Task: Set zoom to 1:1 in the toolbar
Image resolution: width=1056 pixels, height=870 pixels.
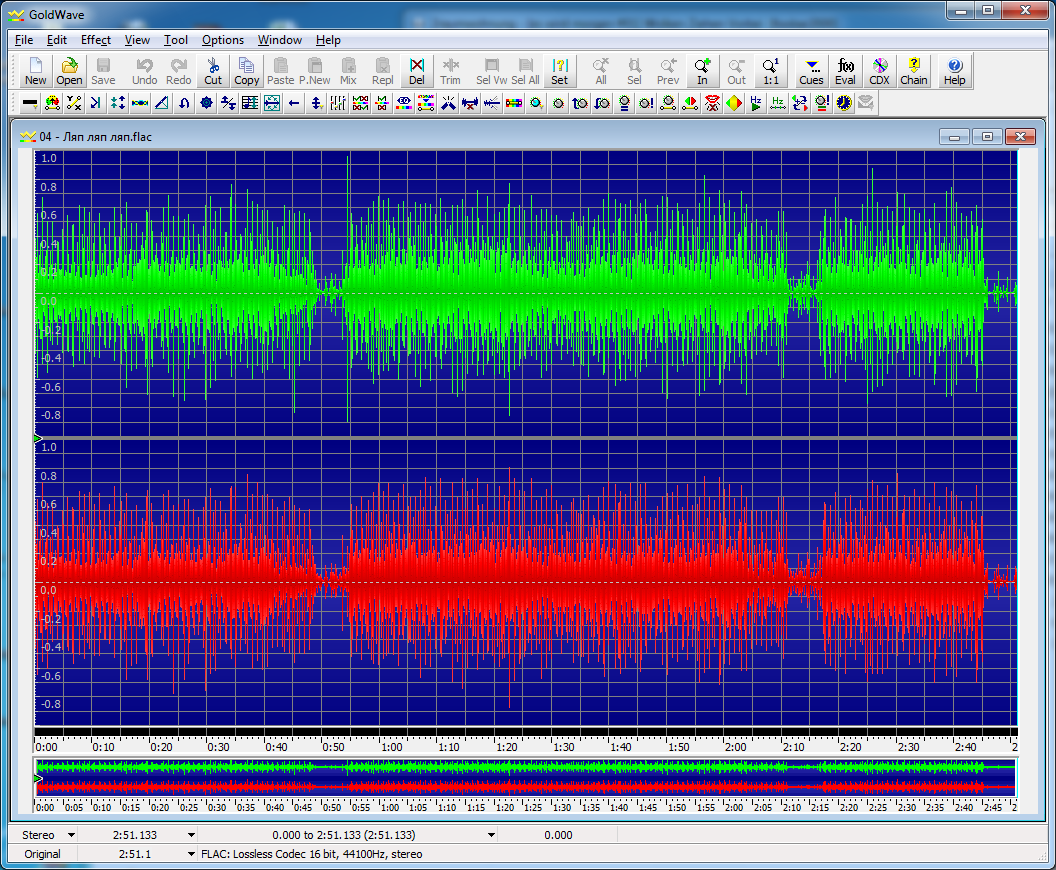Action: point(770,71)
